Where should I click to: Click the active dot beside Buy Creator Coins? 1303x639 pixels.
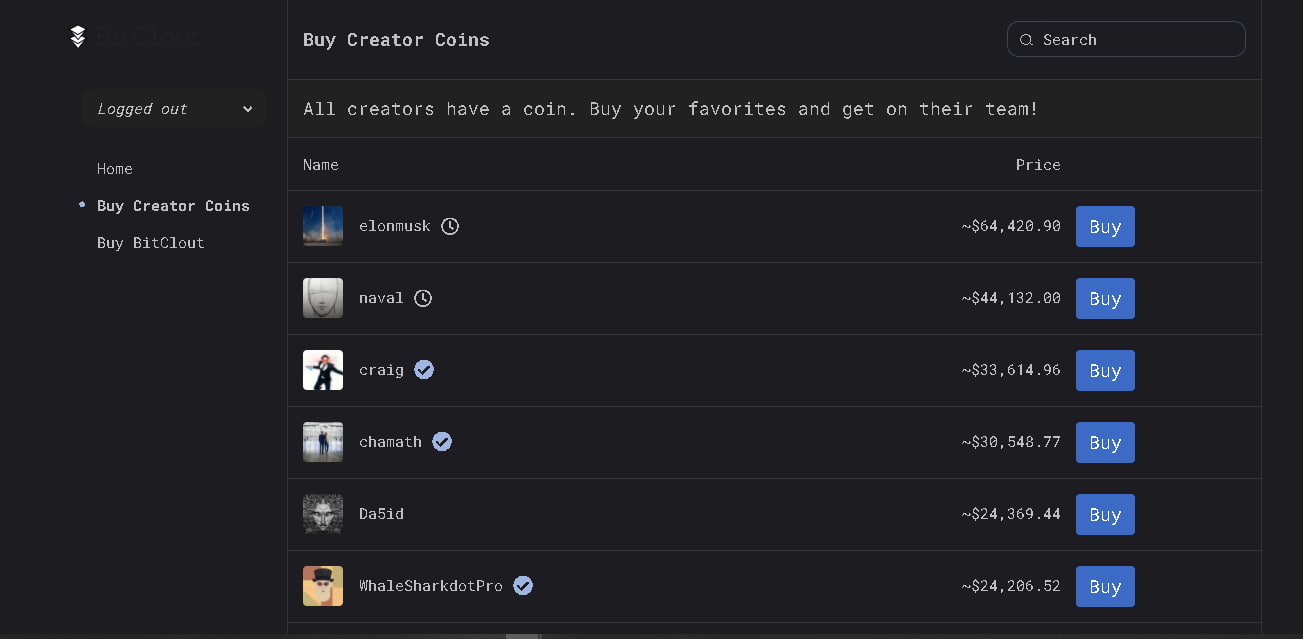81,205
